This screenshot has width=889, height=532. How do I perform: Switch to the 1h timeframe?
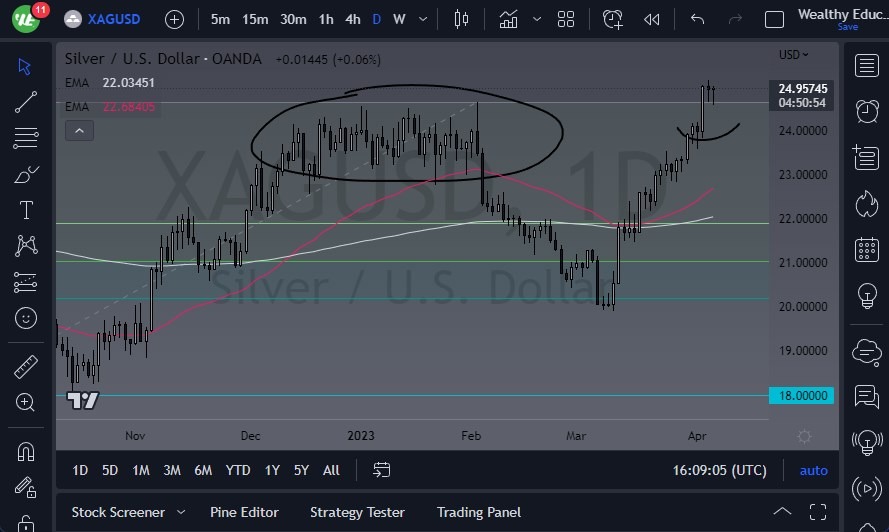(326, 19)
